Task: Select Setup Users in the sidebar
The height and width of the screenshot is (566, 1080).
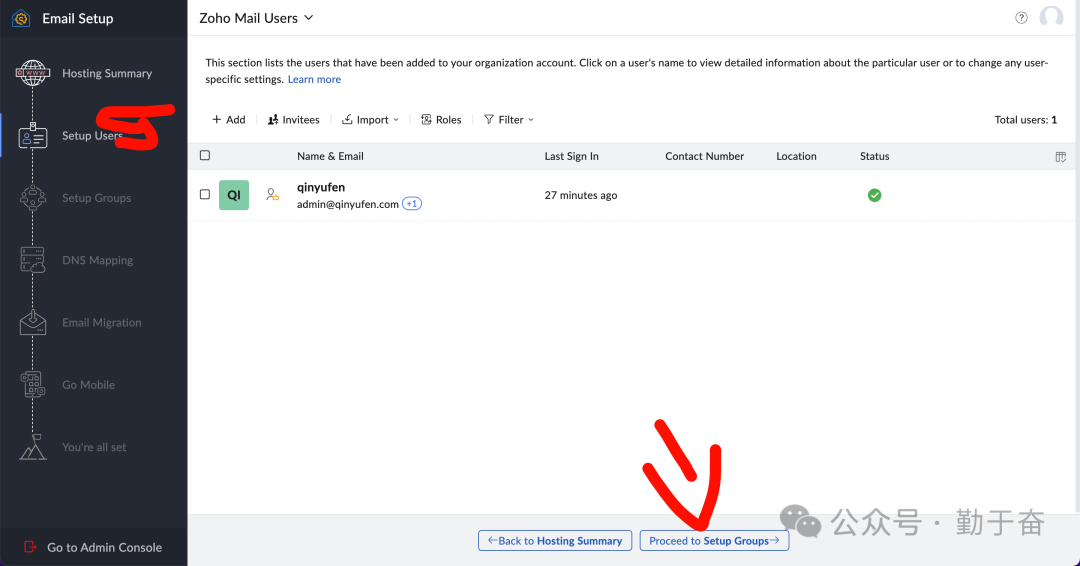Action: [91, 136]
